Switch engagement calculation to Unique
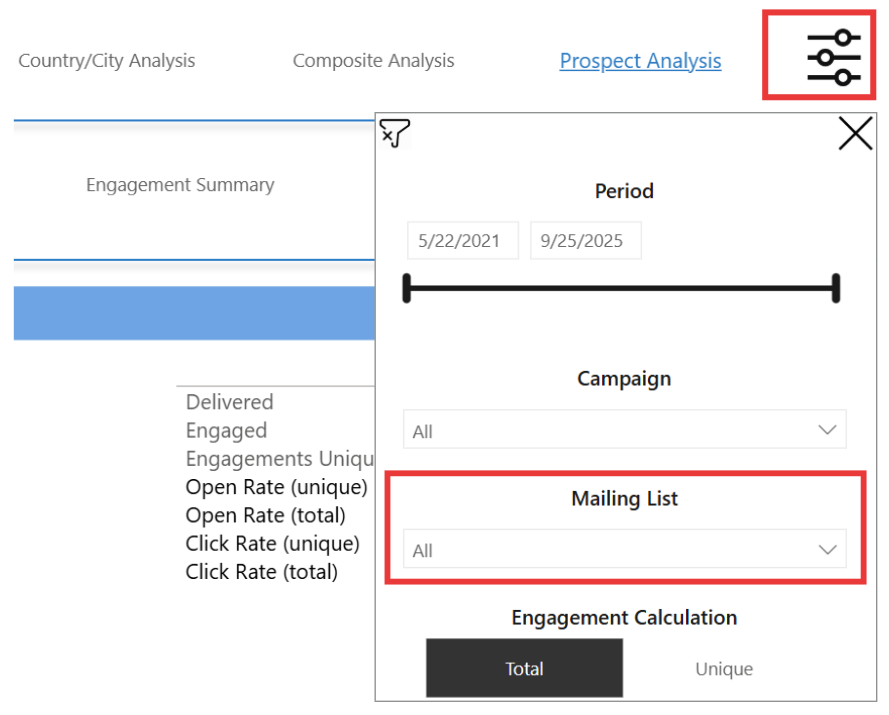889x715 pixels. [723, 668]
